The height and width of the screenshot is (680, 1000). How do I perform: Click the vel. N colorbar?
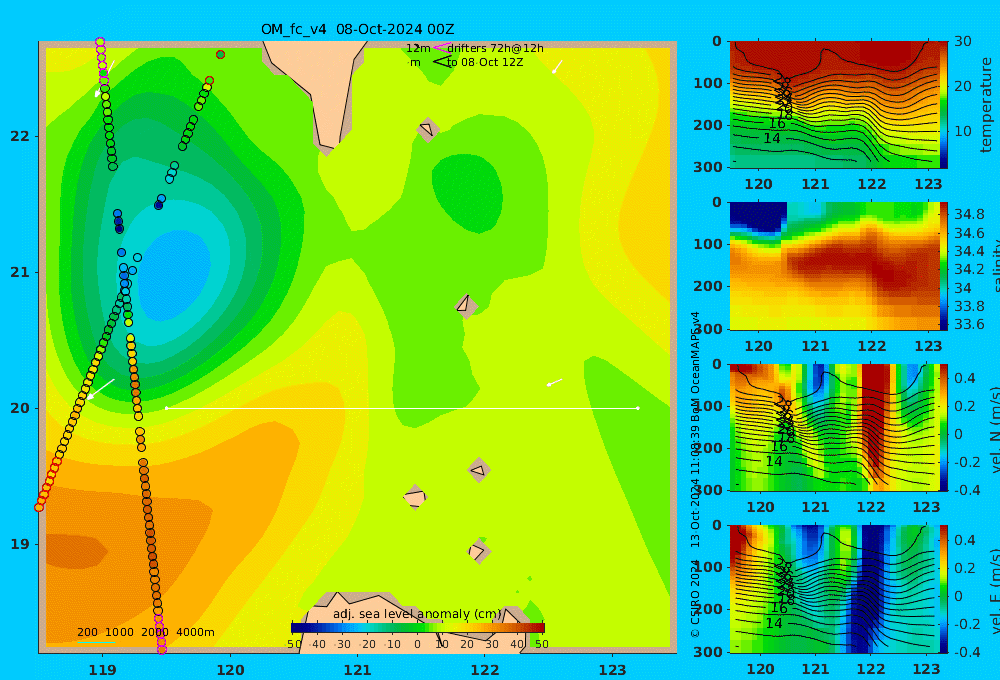point(944,427)
